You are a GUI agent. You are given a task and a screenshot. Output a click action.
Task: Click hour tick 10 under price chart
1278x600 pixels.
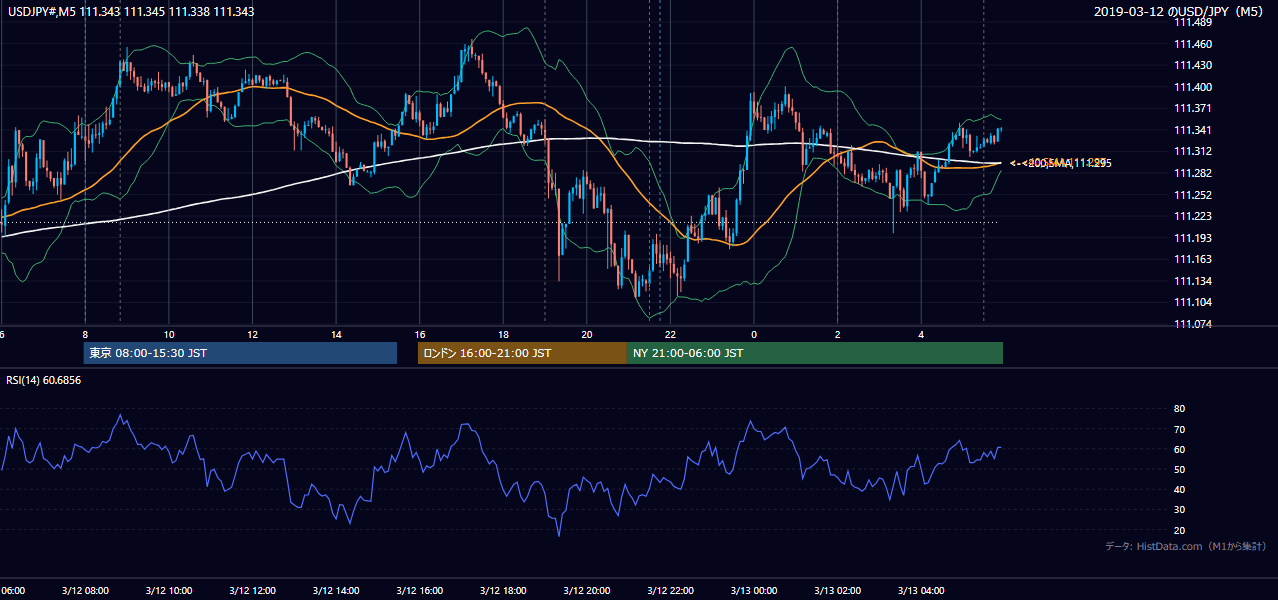(169, 334)
